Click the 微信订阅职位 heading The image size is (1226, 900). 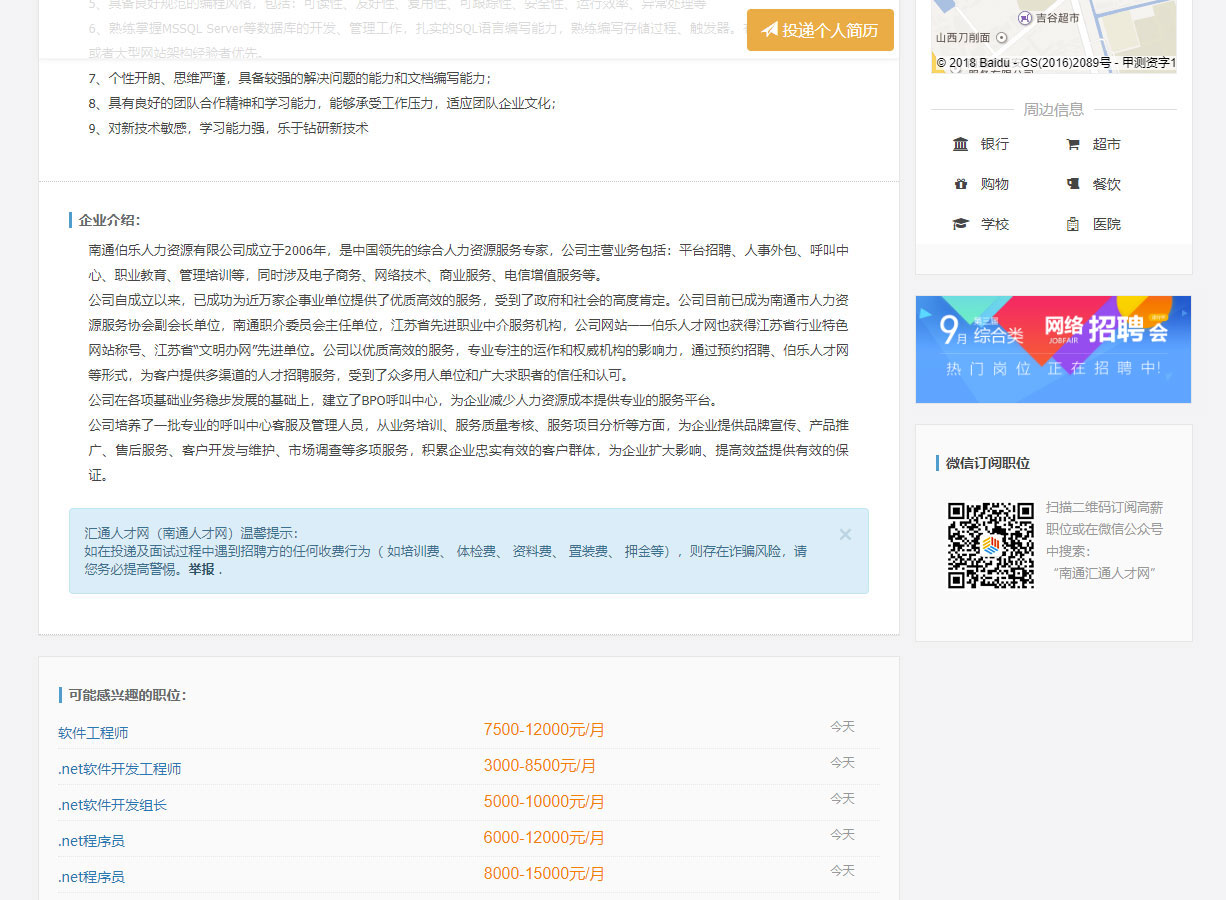pyautogui.click(x=988, y=463)
